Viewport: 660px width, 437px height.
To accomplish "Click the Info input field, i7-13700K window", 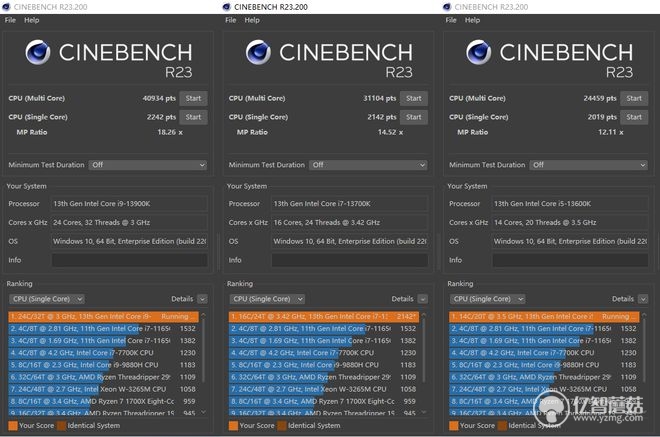I will point(350,260).
